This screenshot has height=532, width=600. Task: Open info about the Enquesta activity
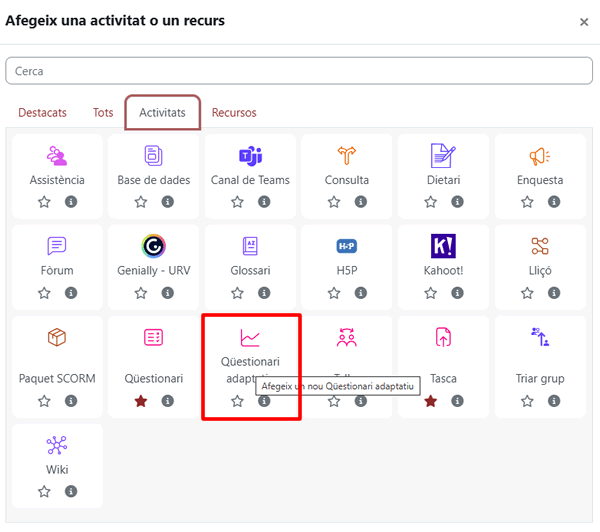coord(553,202)
